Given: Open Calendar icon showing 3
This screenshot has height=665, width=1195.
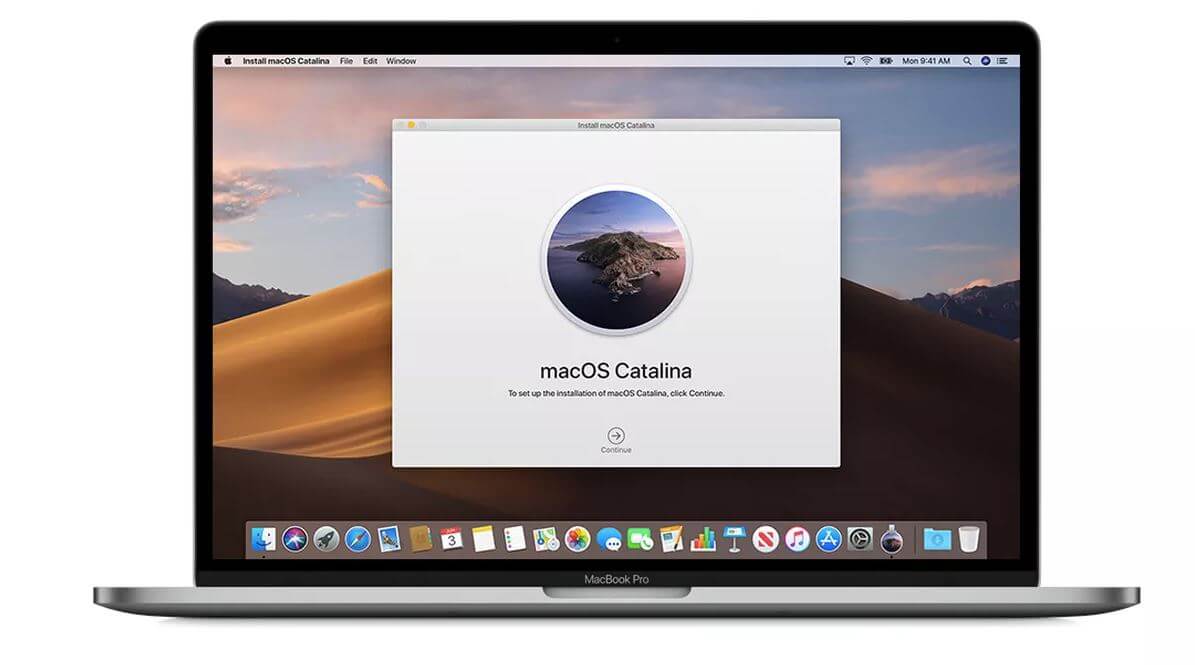Looking at the screenshot, I should 451,539.
